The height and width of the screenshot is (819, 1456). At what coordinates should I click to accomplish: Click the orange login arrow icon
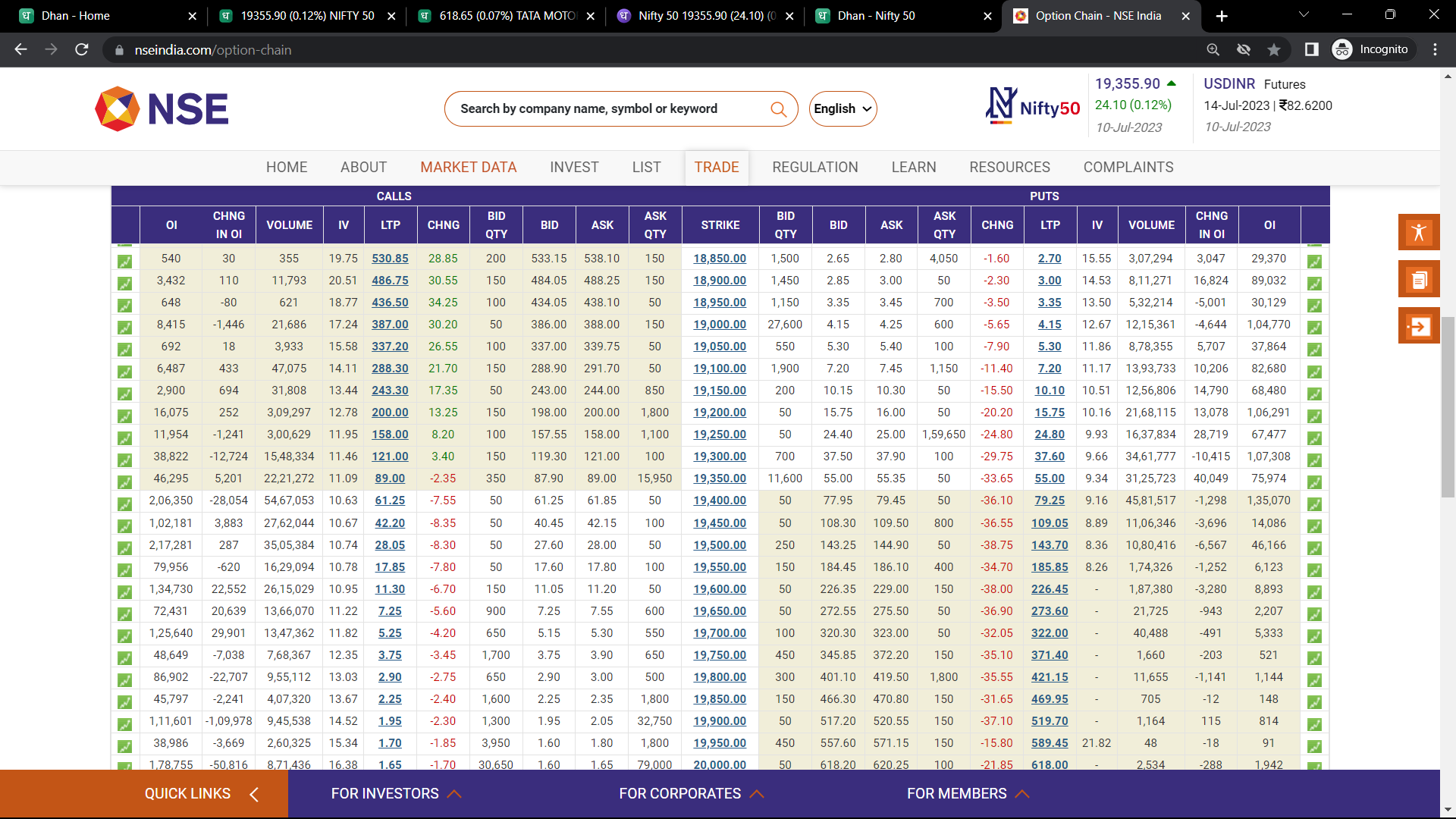(1419, 327)
